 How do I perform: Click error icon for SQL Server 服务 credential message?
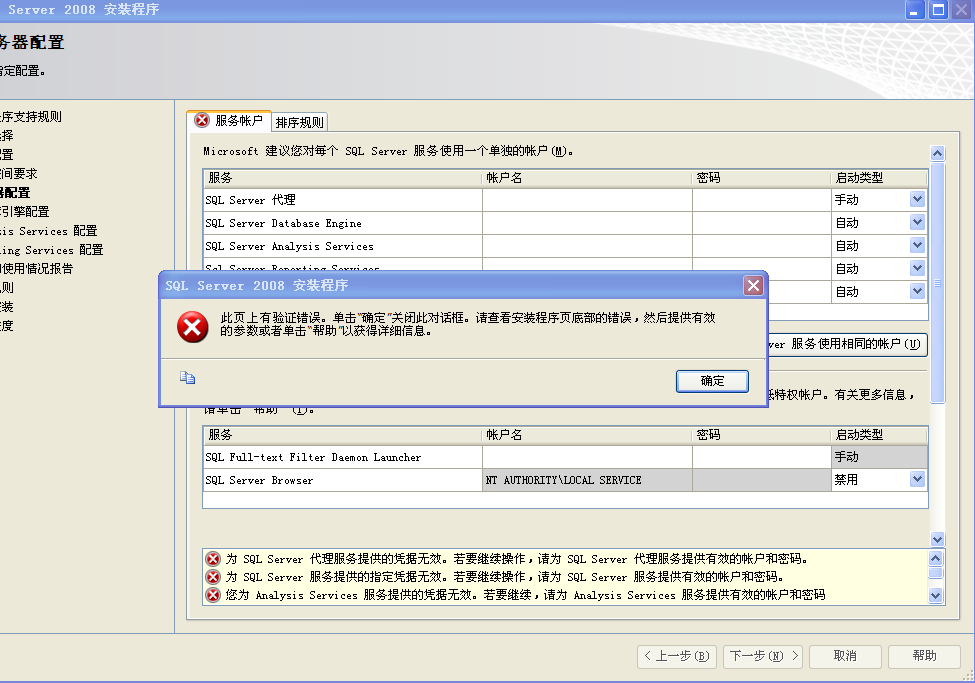pos(213,577)
